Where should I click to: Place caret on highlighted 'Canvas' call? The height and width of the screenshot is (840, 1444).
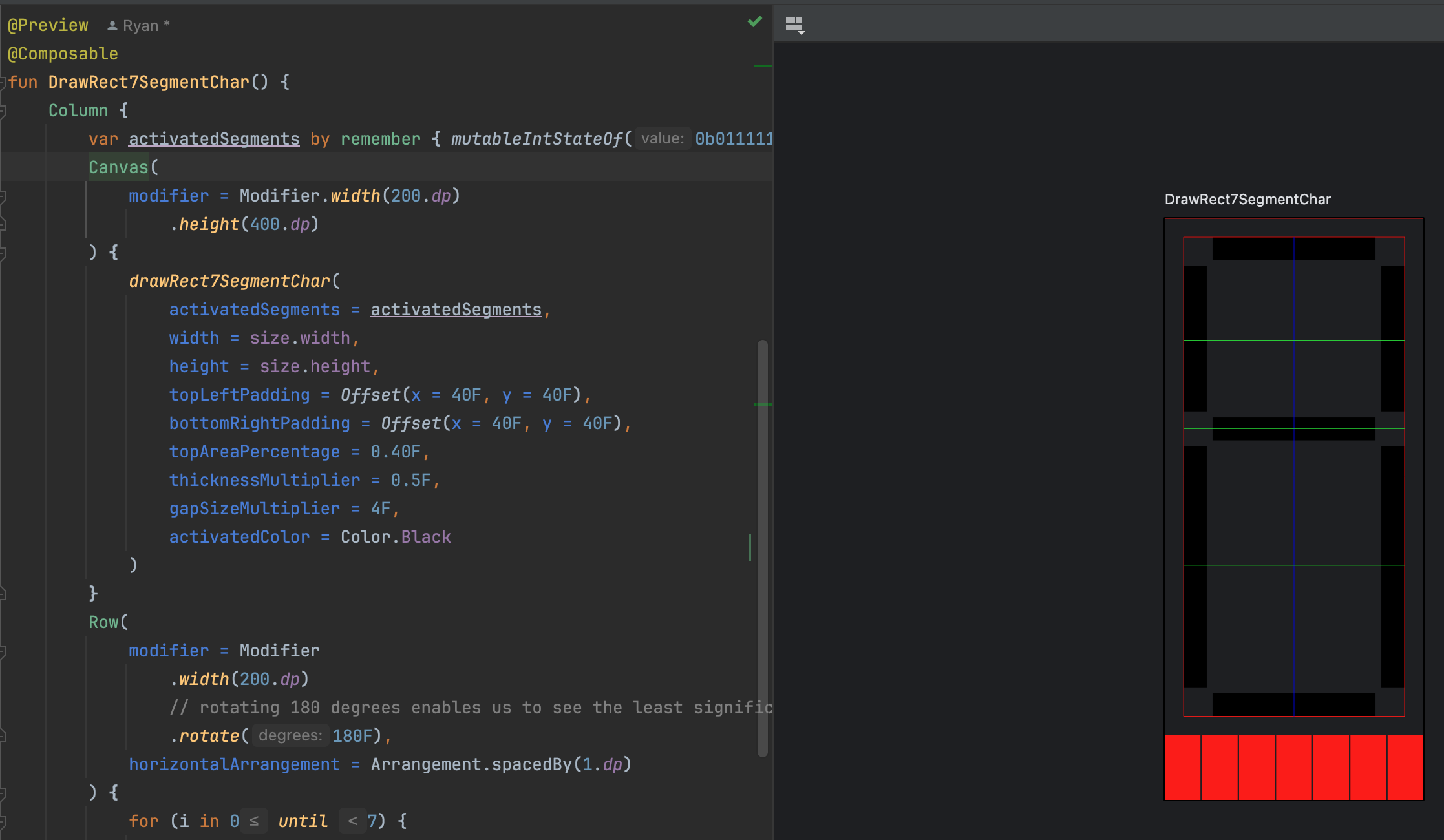click(118, 167)
